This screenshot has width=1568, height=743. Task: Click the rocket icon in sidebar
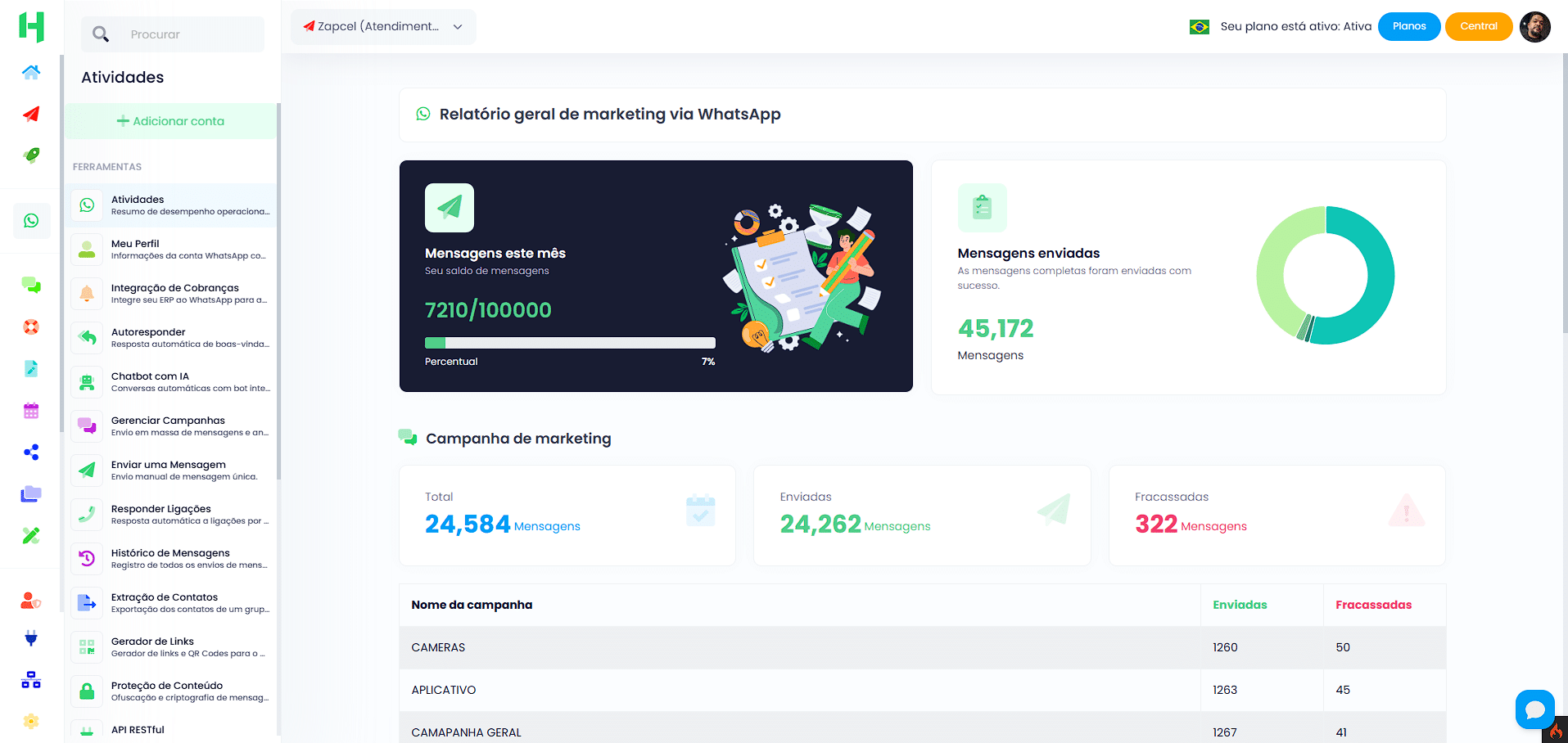31,155
